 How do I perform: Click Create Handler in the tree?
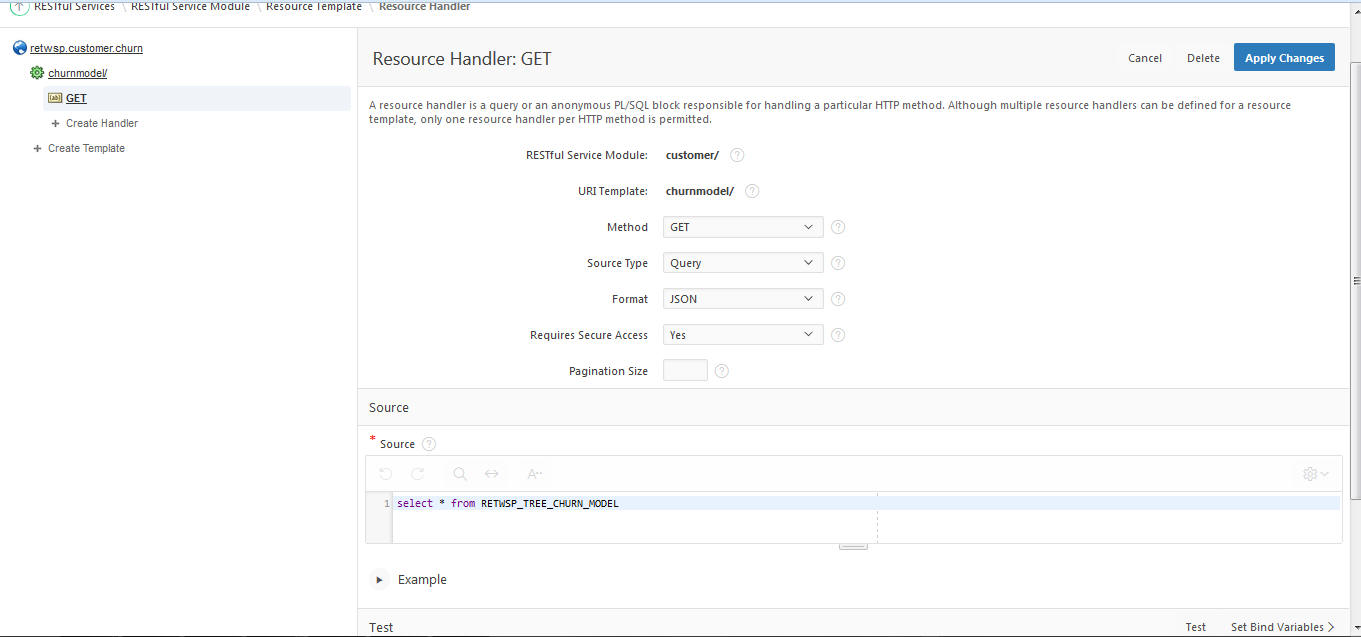[x=102, y=123]
